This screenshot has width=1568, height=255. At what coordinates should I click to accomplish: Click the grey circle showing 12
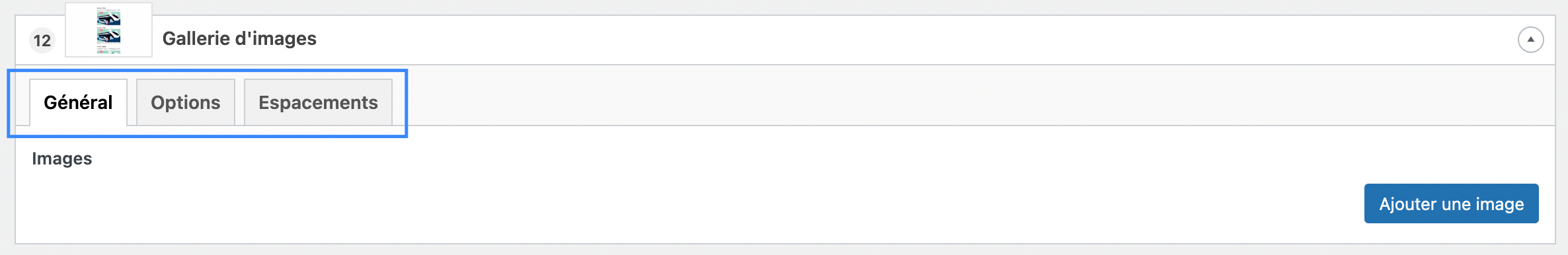42,40
